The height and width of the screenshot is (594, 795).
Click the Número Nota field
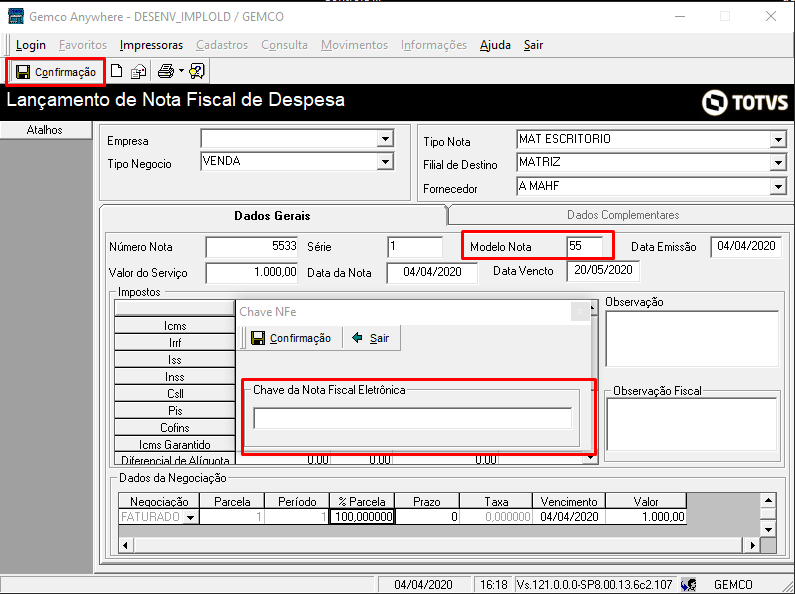tap(251, 247)
